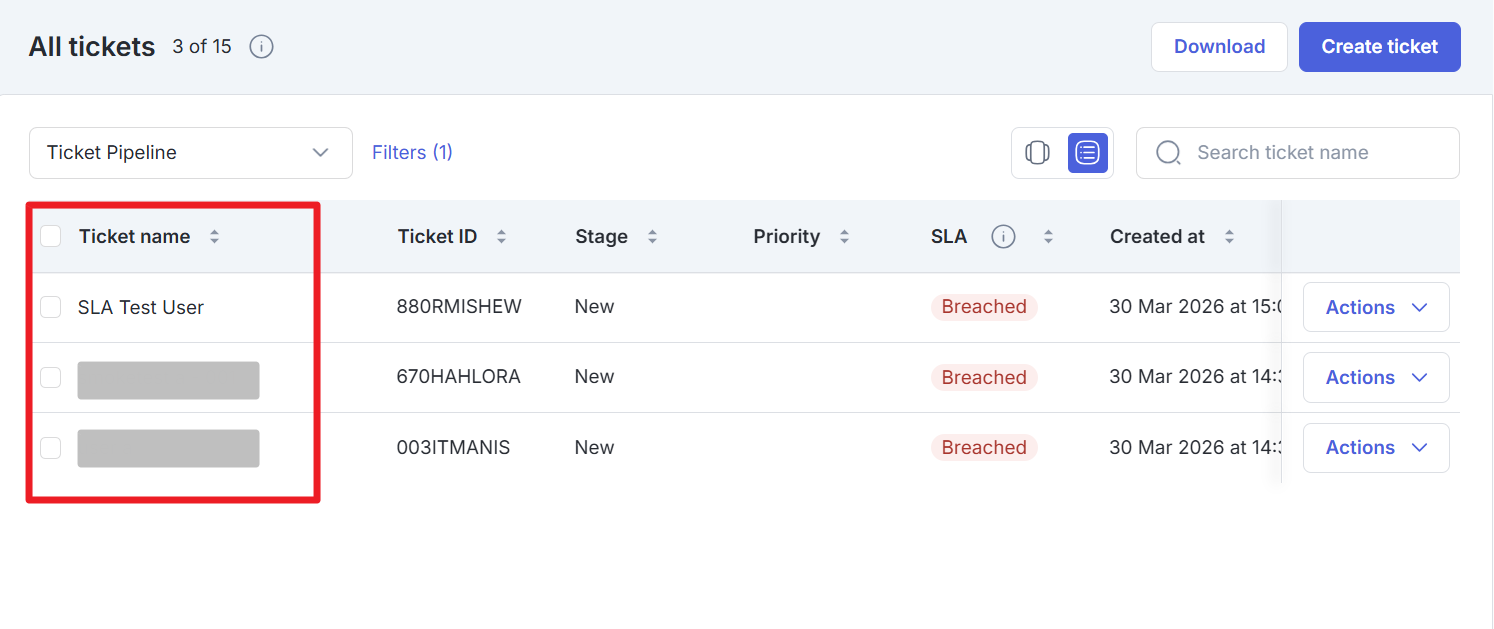Screen dimensions: 1494x629
Task: Click the info icon beside All tickets count
Action: point(261,47)
